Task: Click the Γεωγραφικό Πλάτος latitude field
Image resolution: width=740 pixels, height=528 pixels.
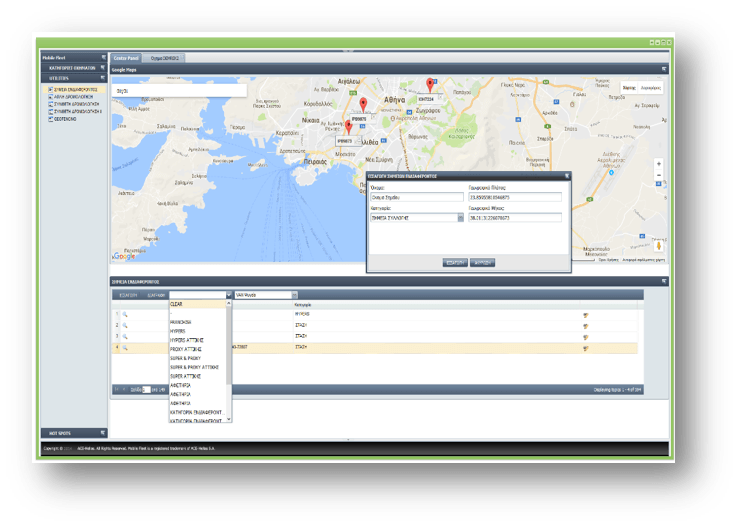Action: click(514, 197)
